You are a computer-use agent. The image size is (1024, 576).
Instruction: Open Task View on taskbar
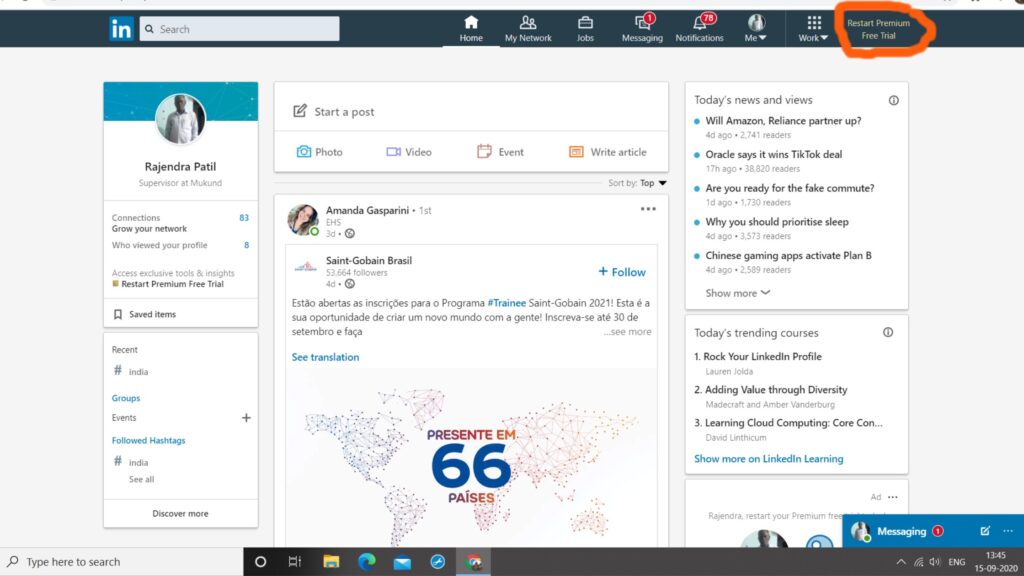(x=295, y=562)
